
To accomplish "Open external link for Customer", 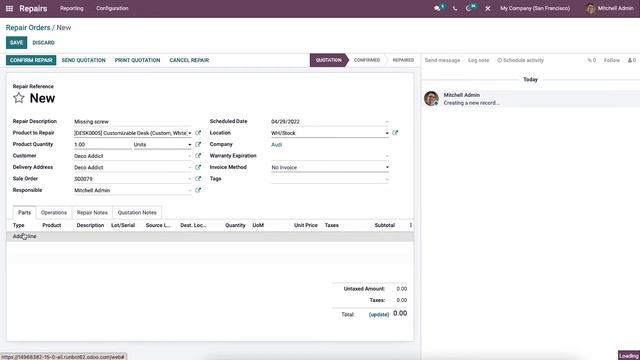I will click(x=198, y=156).
